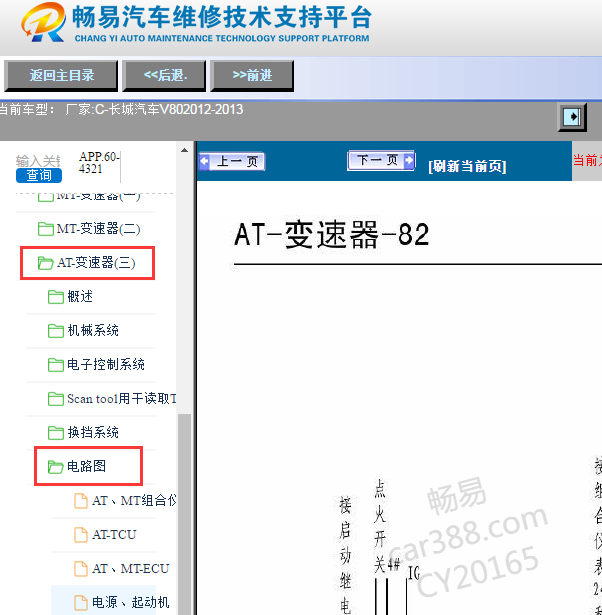Click document icon beside 电源、起动机

pos(81,603)
